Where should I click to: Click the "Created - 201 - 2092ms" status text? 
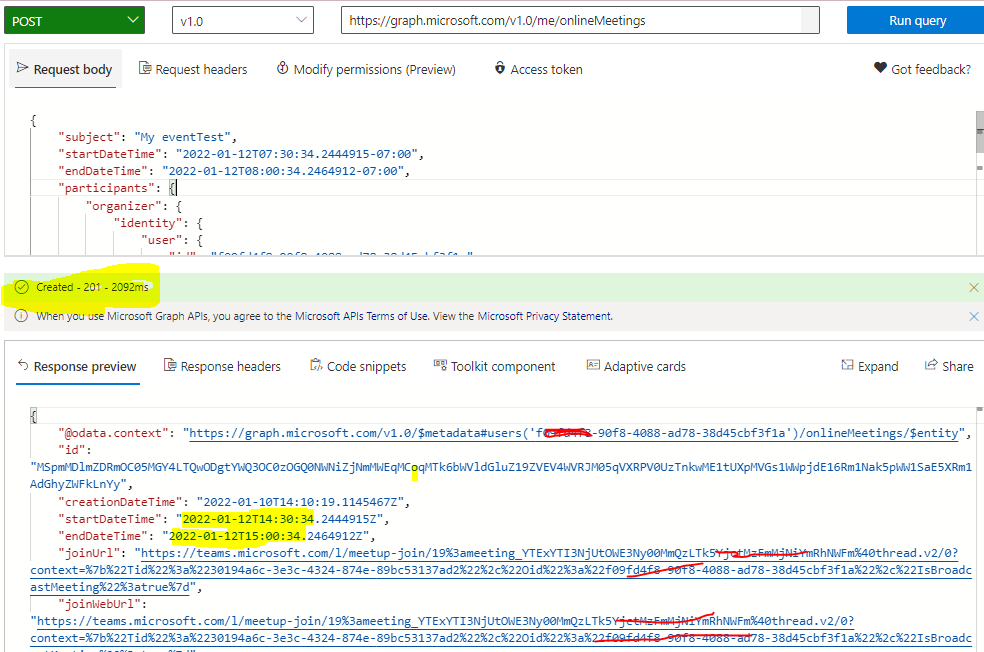92,287
